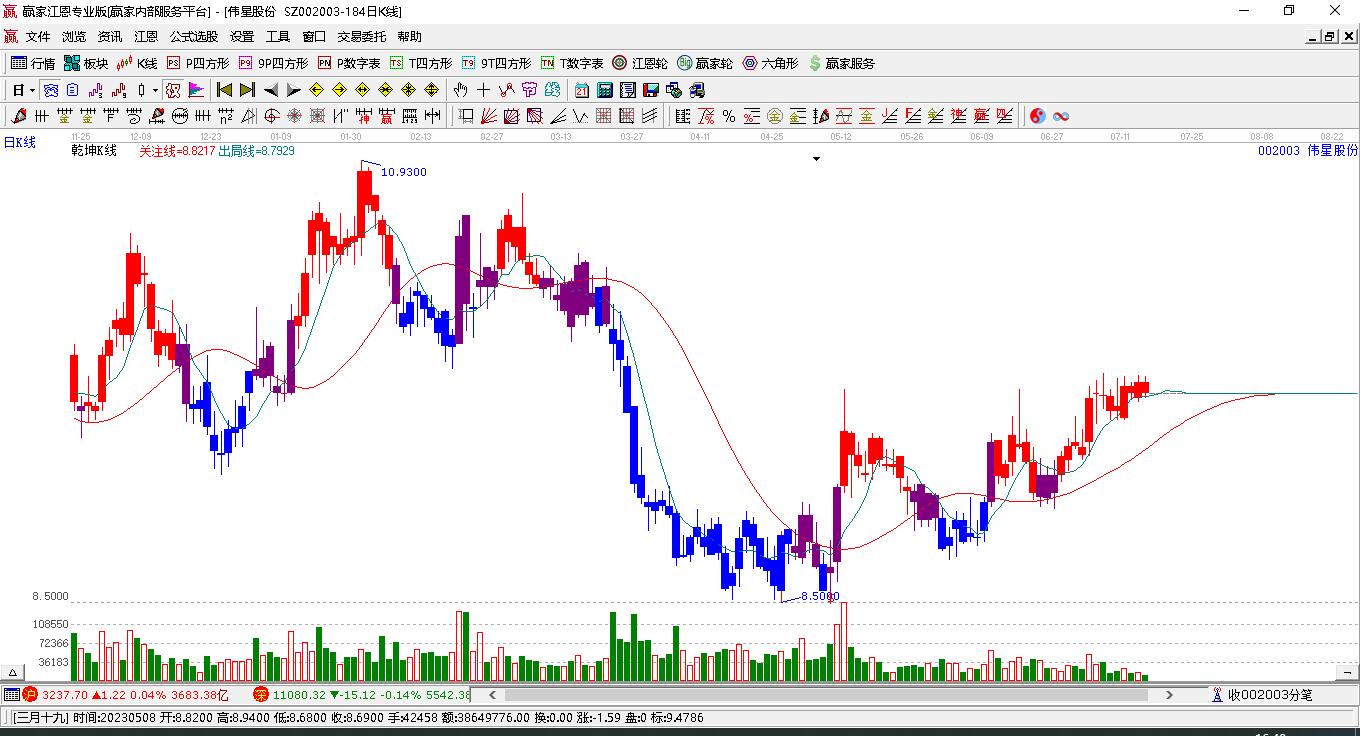Click the 10.9300 high price marker

[x=403, y=172]
